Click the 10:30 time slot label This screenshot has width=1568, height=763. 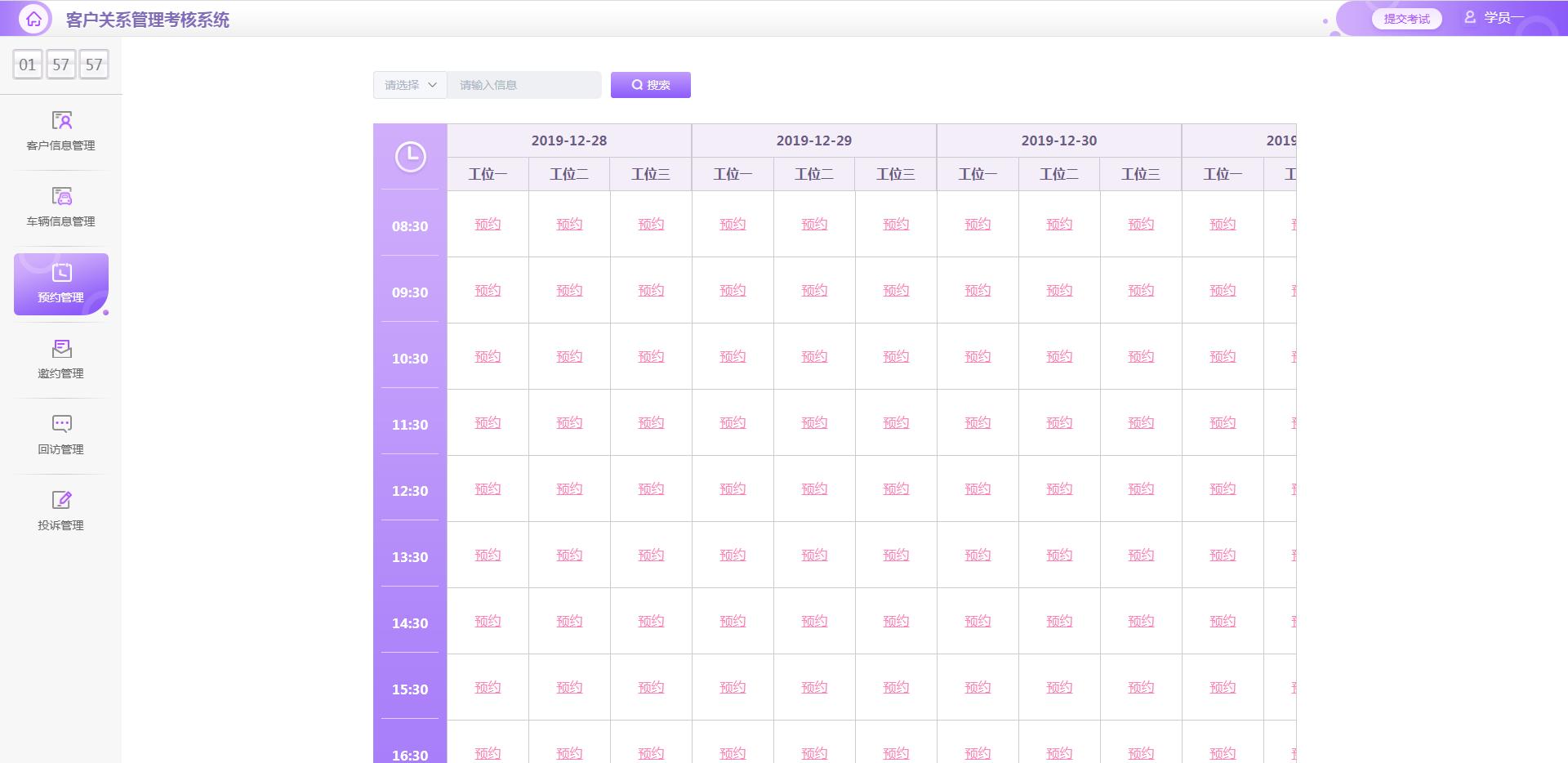[x=410, y=359]
